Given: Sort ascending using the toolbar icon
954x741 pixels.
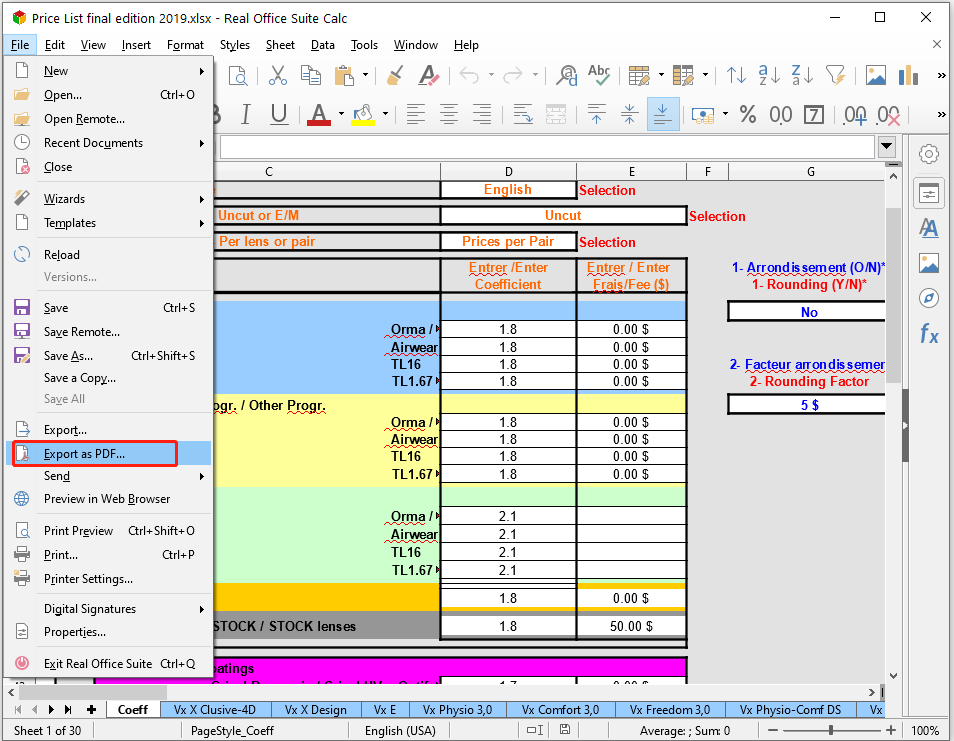Looking at the screenshot, I should (769, 76).
